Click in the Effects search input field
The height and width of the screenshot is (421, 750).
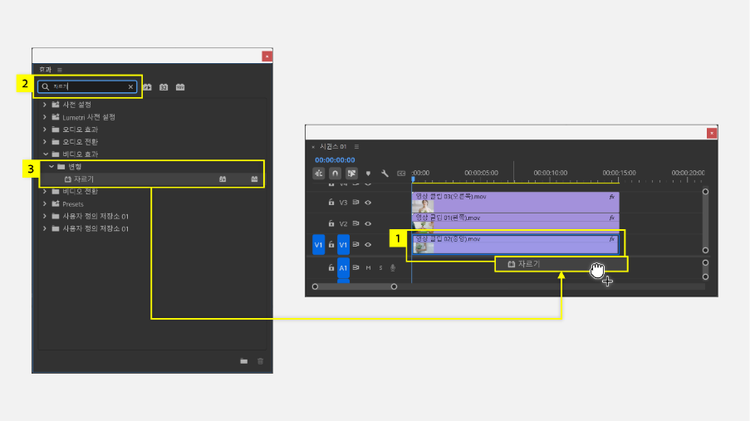(x=87, y=87)
